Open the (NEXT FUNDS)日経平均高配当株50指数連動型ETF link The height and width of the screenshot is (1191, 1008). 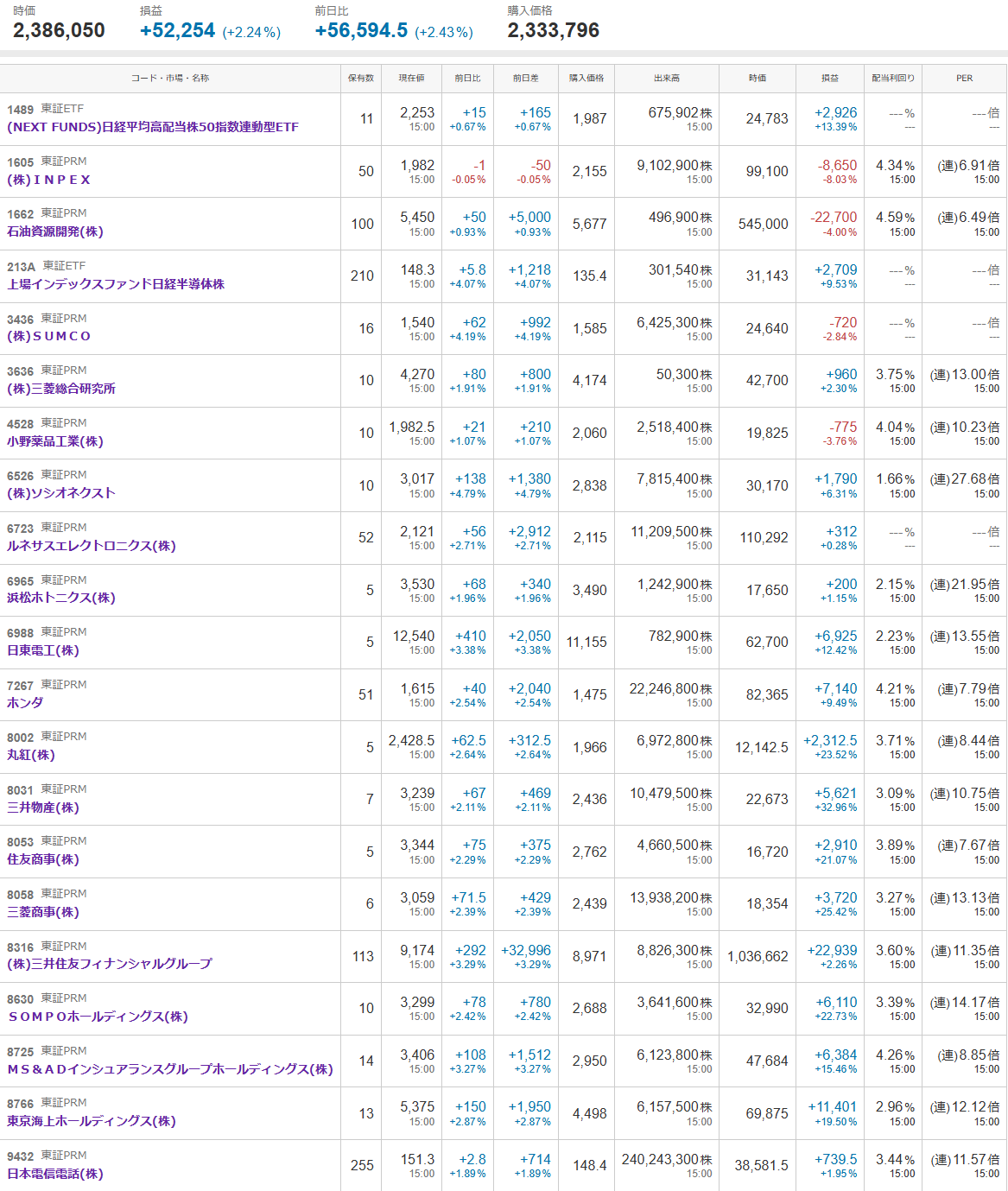pyautogui.click(x=153, y=127)
